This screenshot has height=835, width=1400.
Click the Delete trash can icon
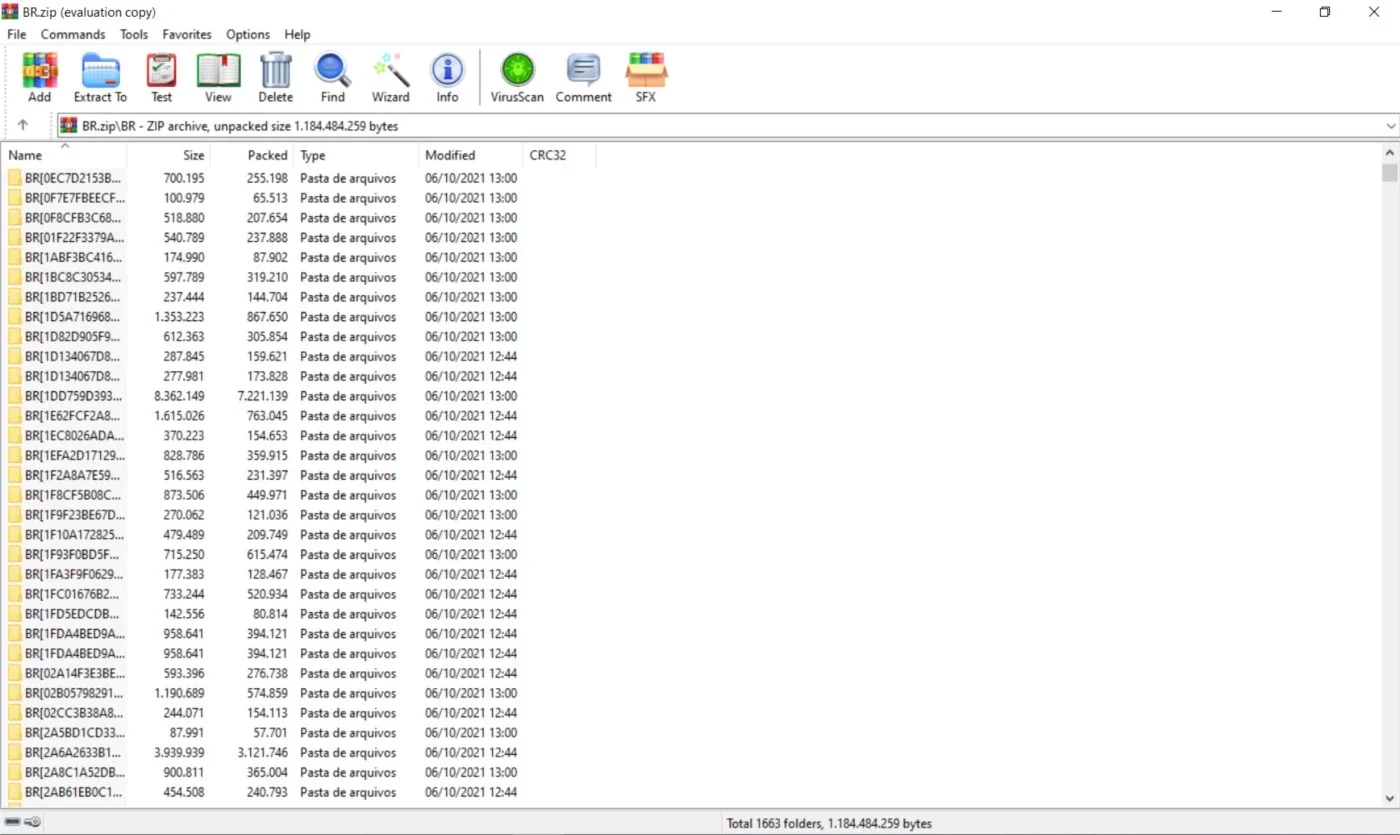coord(276,77)
